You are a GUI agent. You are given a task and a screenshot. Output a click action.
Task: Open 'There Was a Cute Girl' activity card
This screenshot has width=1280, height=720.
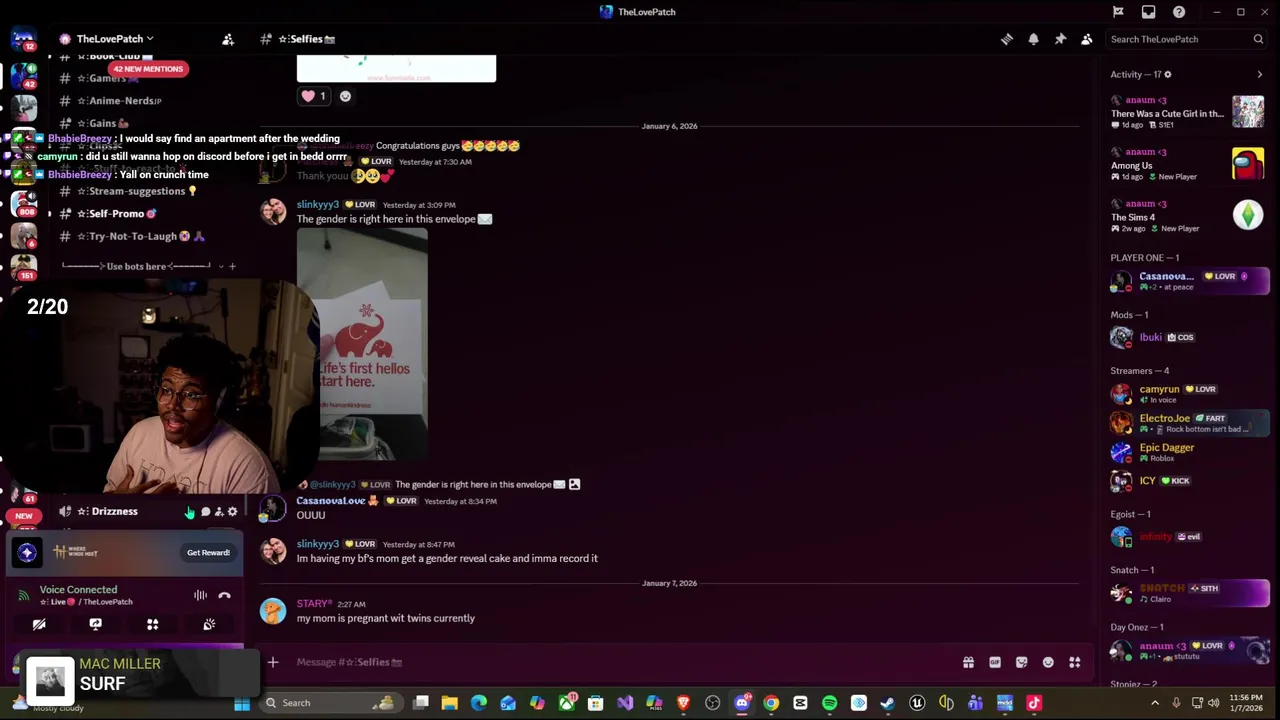point(1189,112)
